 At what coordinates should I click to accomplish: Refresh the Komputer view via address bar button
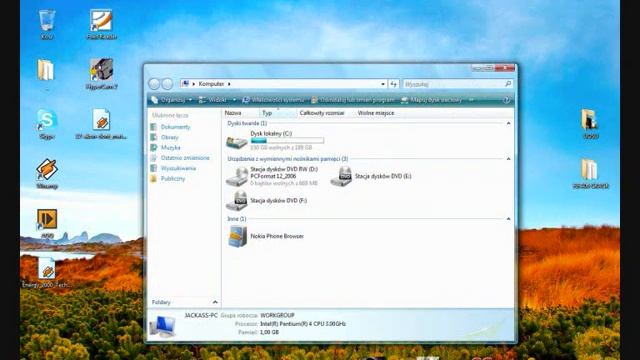(393, 84)
